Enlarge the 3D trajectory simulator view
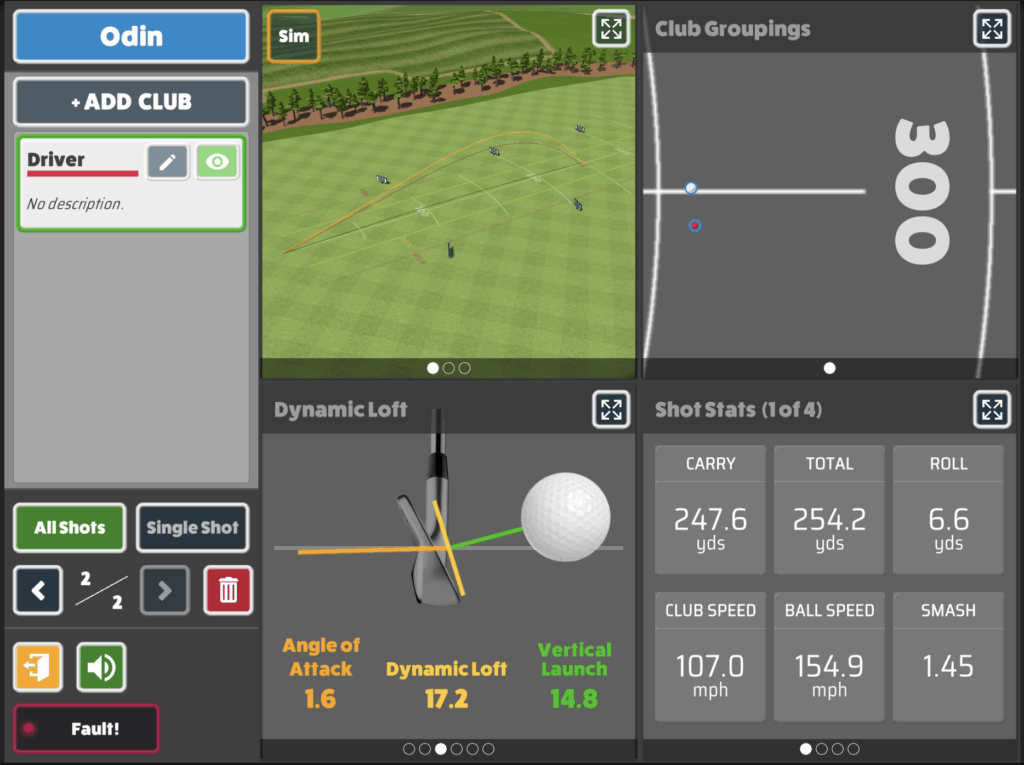Screen dimensions: 1024x765 pos(611,29)
